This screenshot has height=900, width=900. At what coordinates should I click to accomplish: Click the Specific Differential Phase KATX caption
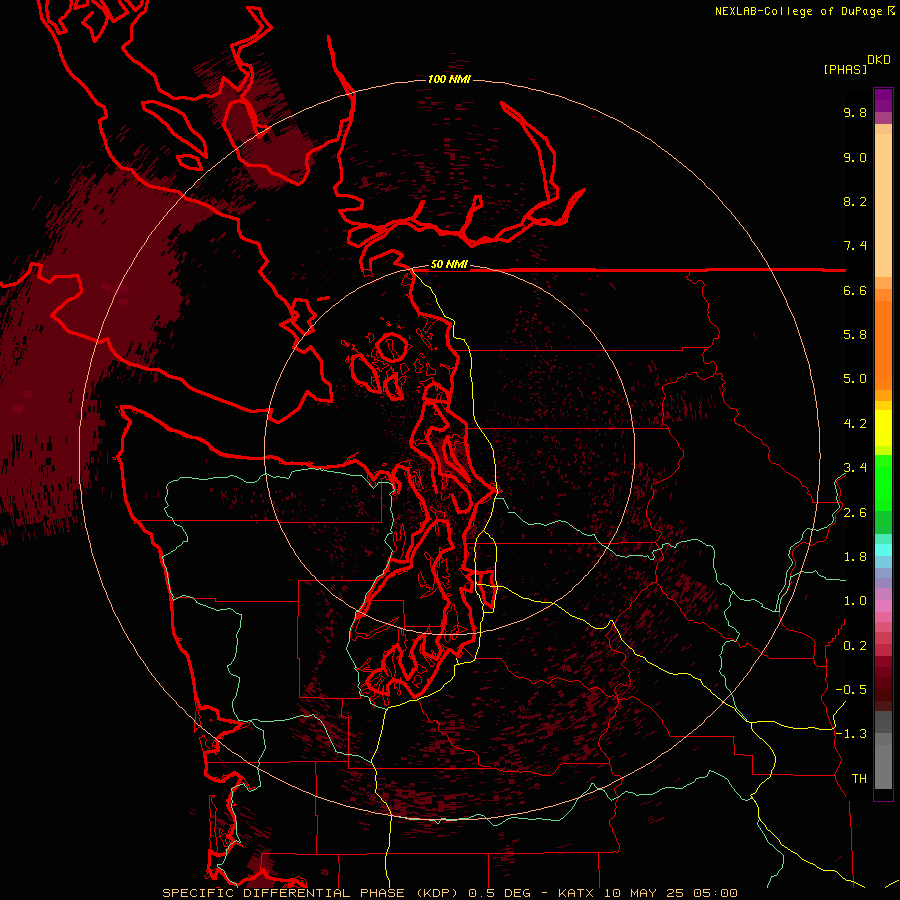coord(449,893)
